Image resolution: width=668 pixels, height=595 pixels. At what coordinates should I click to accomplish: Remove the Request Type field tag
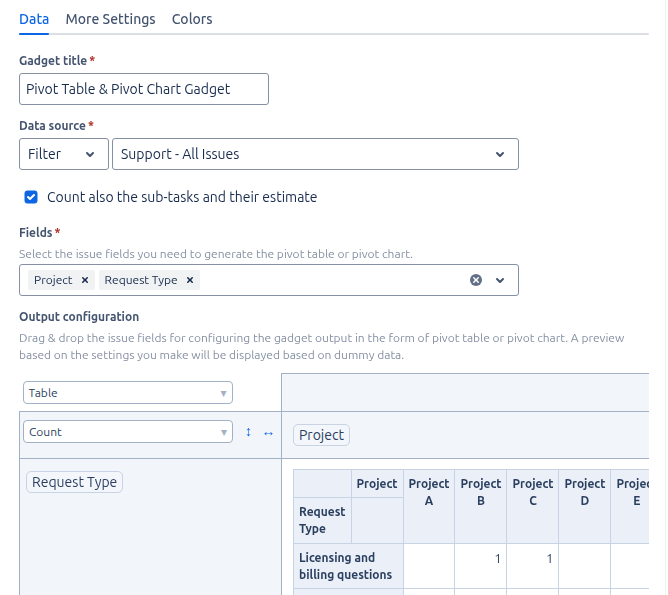point(190,280)
